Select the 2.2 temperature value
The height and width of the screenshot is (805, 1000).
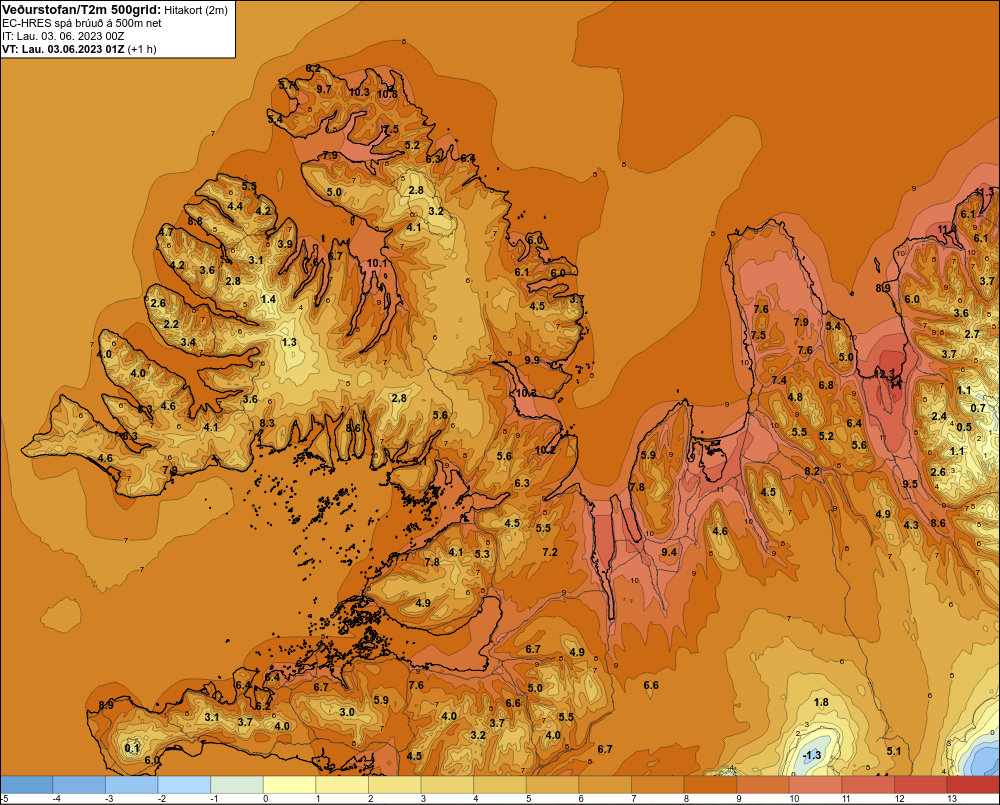coord(171,324)
